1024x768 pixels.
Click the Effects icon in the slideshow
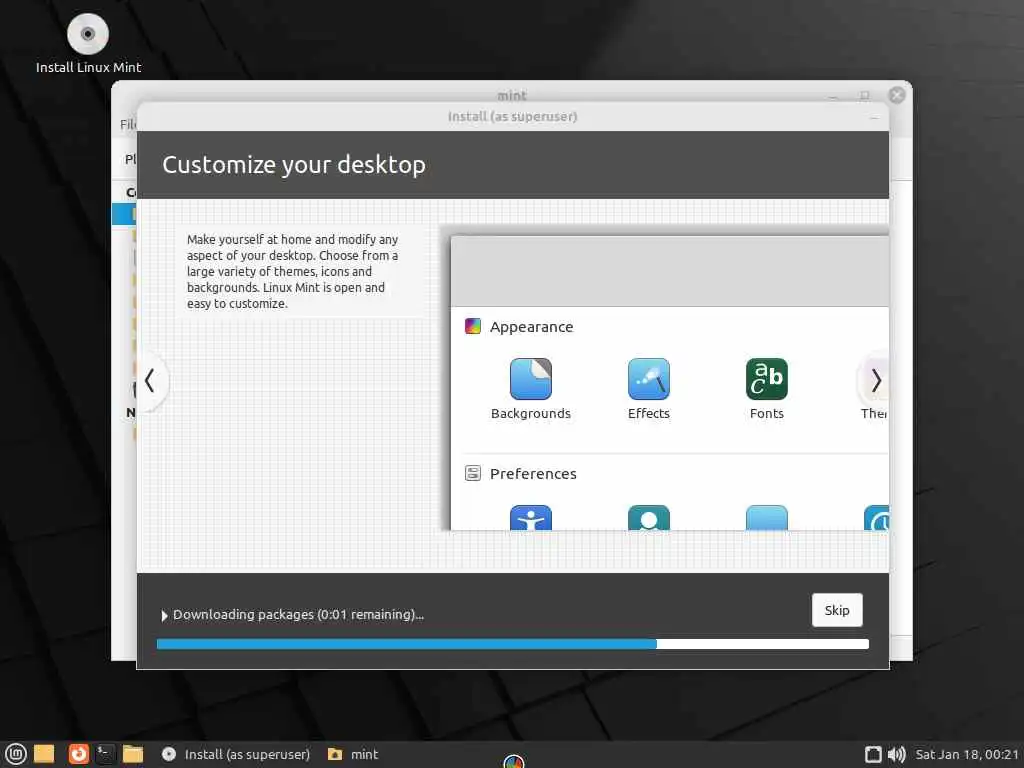[648, 379]
